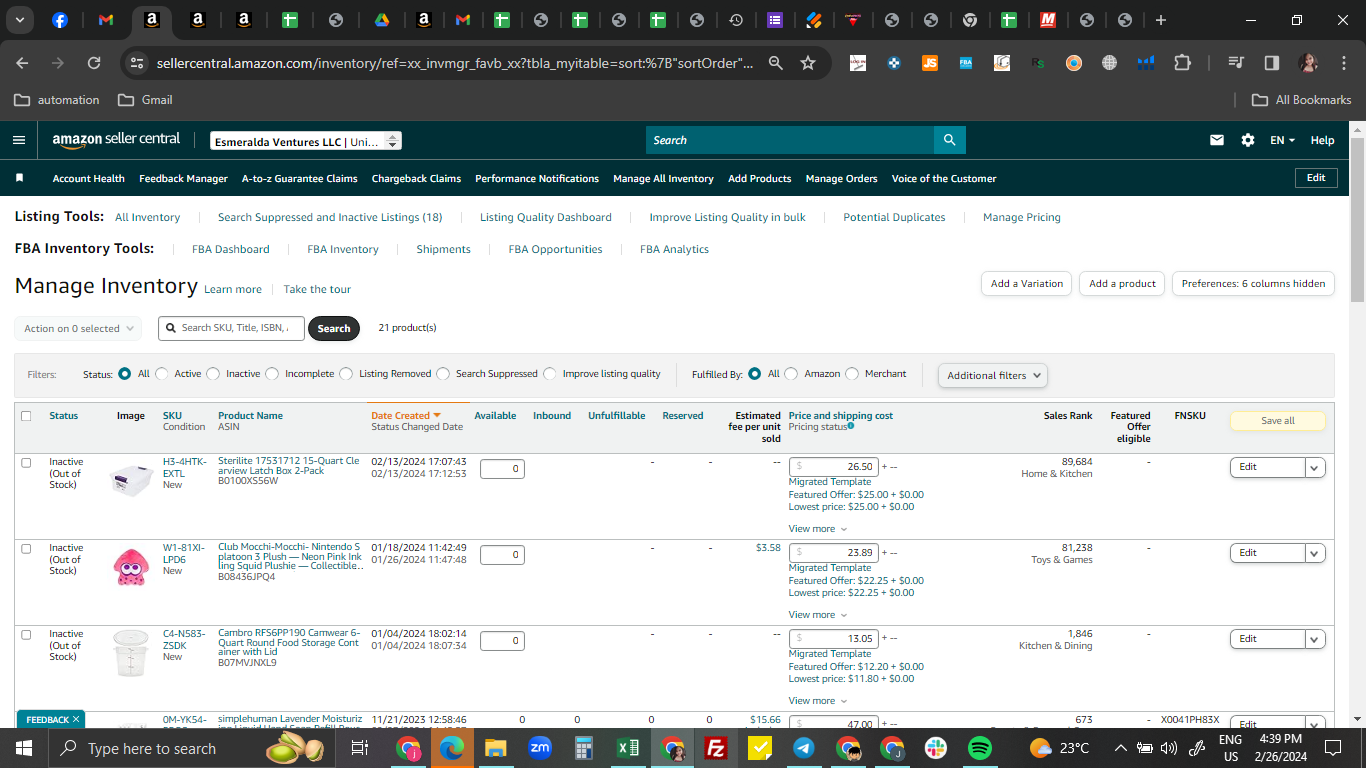Image resolution: width=1366 pixels, height=768 pixels.
Task: Open Zoom from the taskbar
Action: (x=540, y=748)
